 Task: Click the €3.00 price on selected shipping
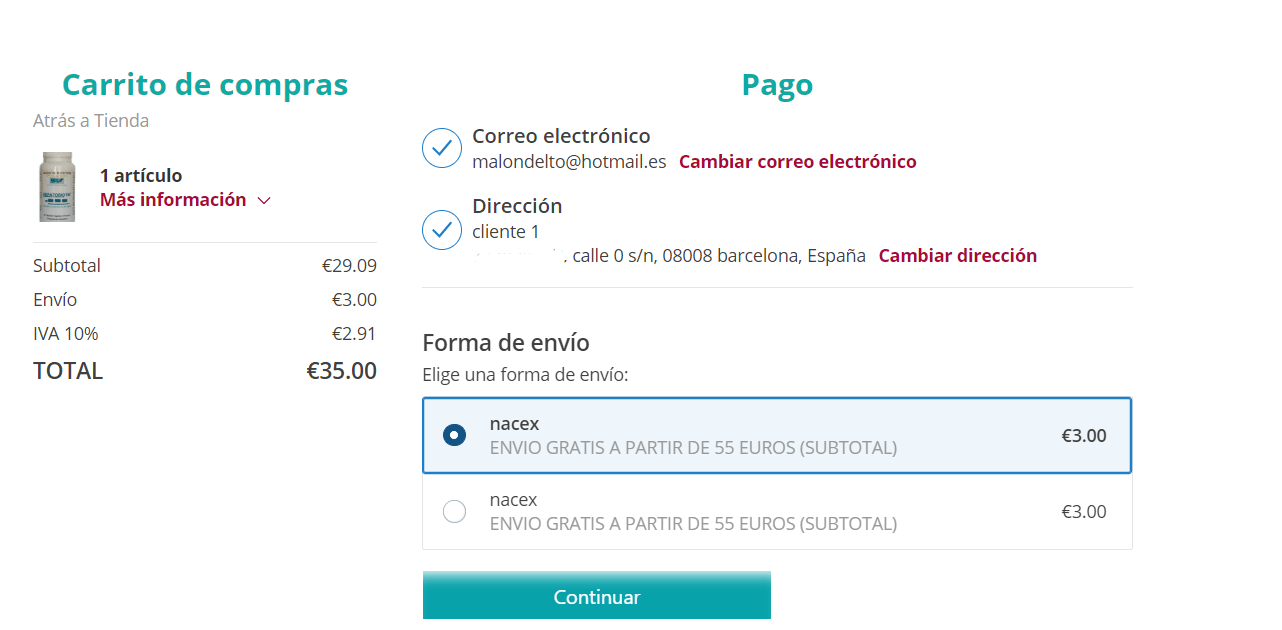[x=1083, y=435]
